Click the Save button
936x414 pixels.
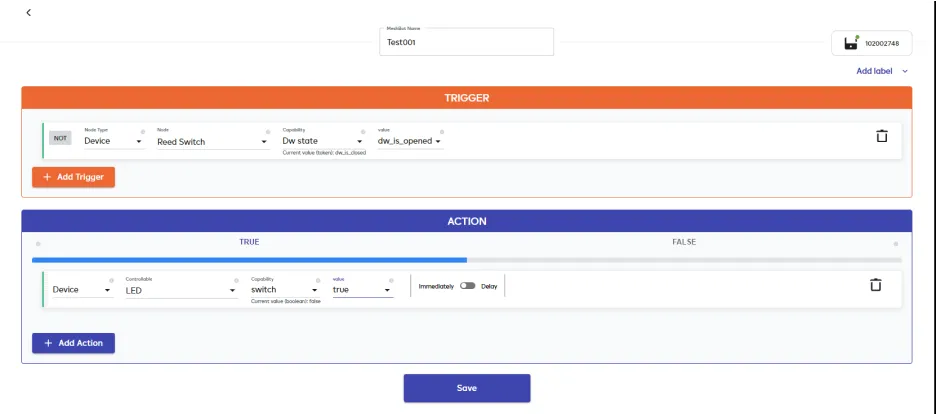pyautogui.click(x=466, y=388)
